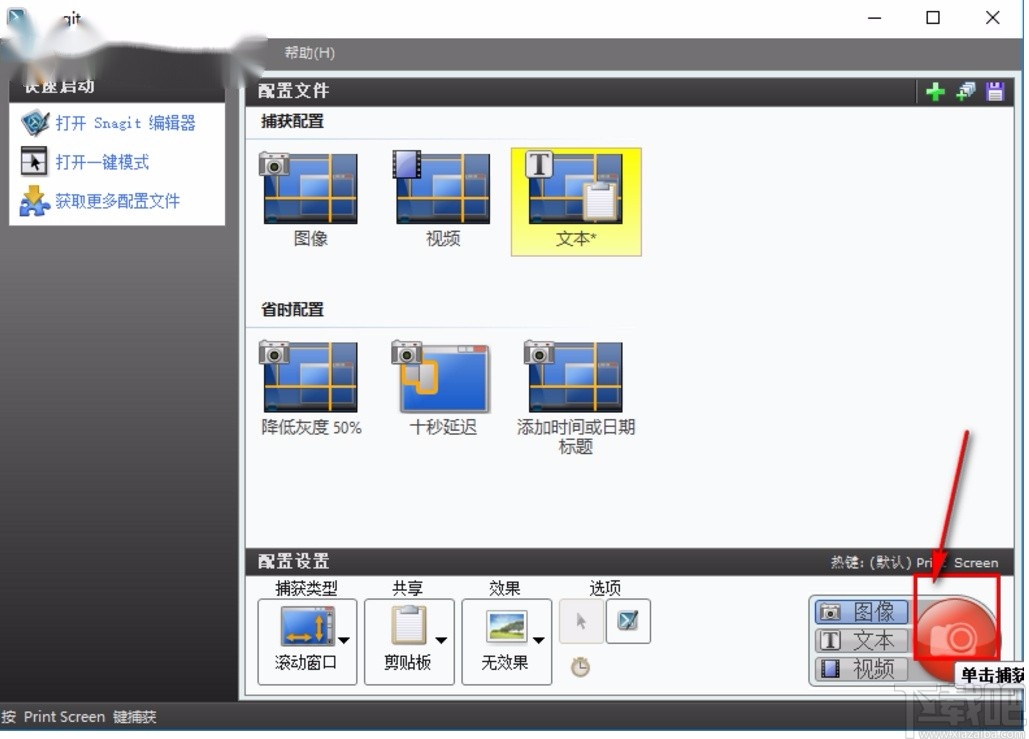Minimize the Snagit window
Image resolution: width=1029 pixels, height=739 pixels.
click(x=874, y=18)
